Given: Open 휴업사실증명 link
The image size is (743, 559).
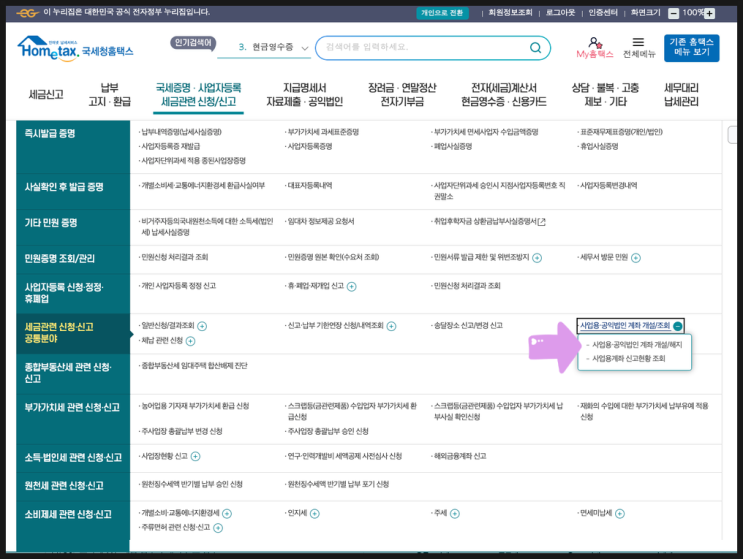Looking at the screenshot, I should pyautogui.click(x=599, y=146).
